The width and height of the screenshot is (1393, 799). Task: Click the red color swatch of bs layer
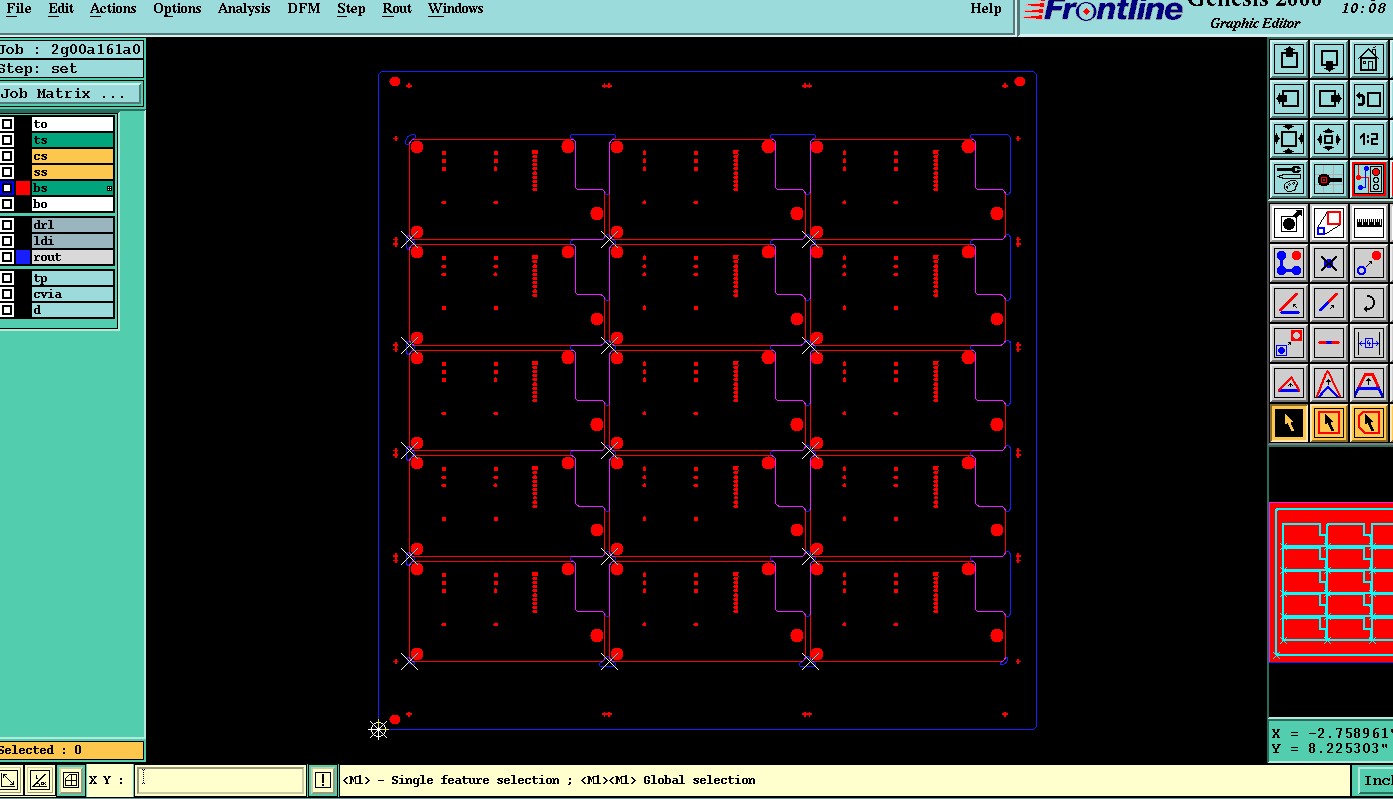[x=23, y=188]
